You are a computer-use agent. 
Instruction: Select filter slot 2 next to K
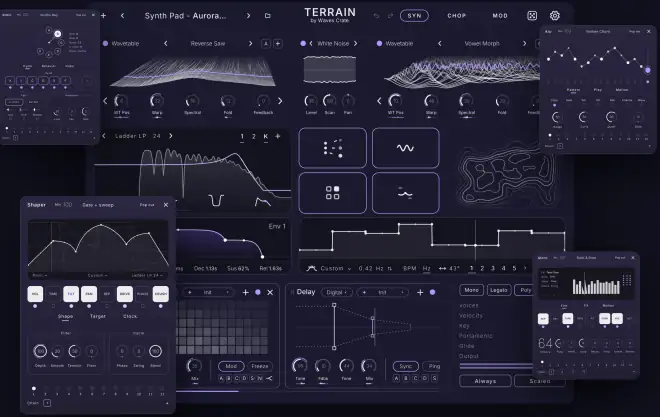tap(254, 136)
